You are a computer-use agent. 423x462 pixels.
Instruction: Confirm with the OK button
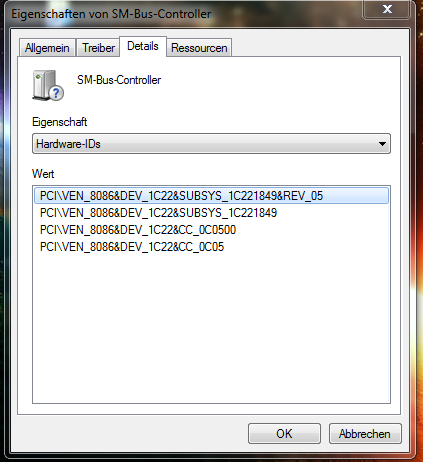click(x=284, y=434)
